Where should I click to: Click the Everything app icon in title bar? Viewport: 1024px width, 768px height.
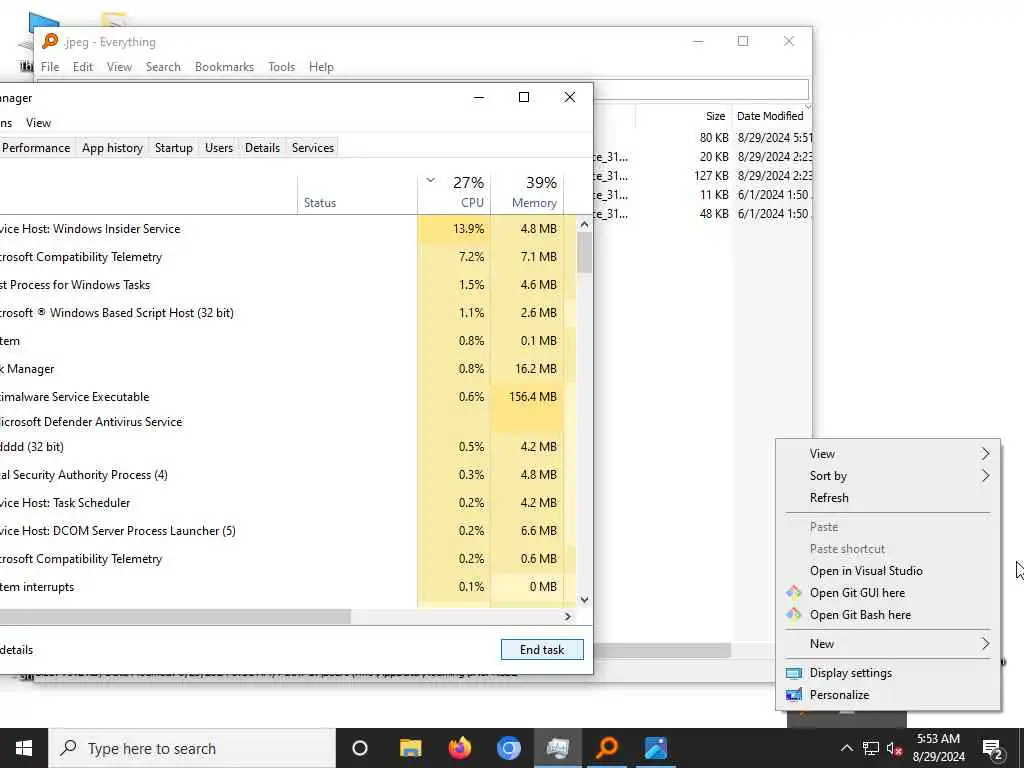coord(50,41)
